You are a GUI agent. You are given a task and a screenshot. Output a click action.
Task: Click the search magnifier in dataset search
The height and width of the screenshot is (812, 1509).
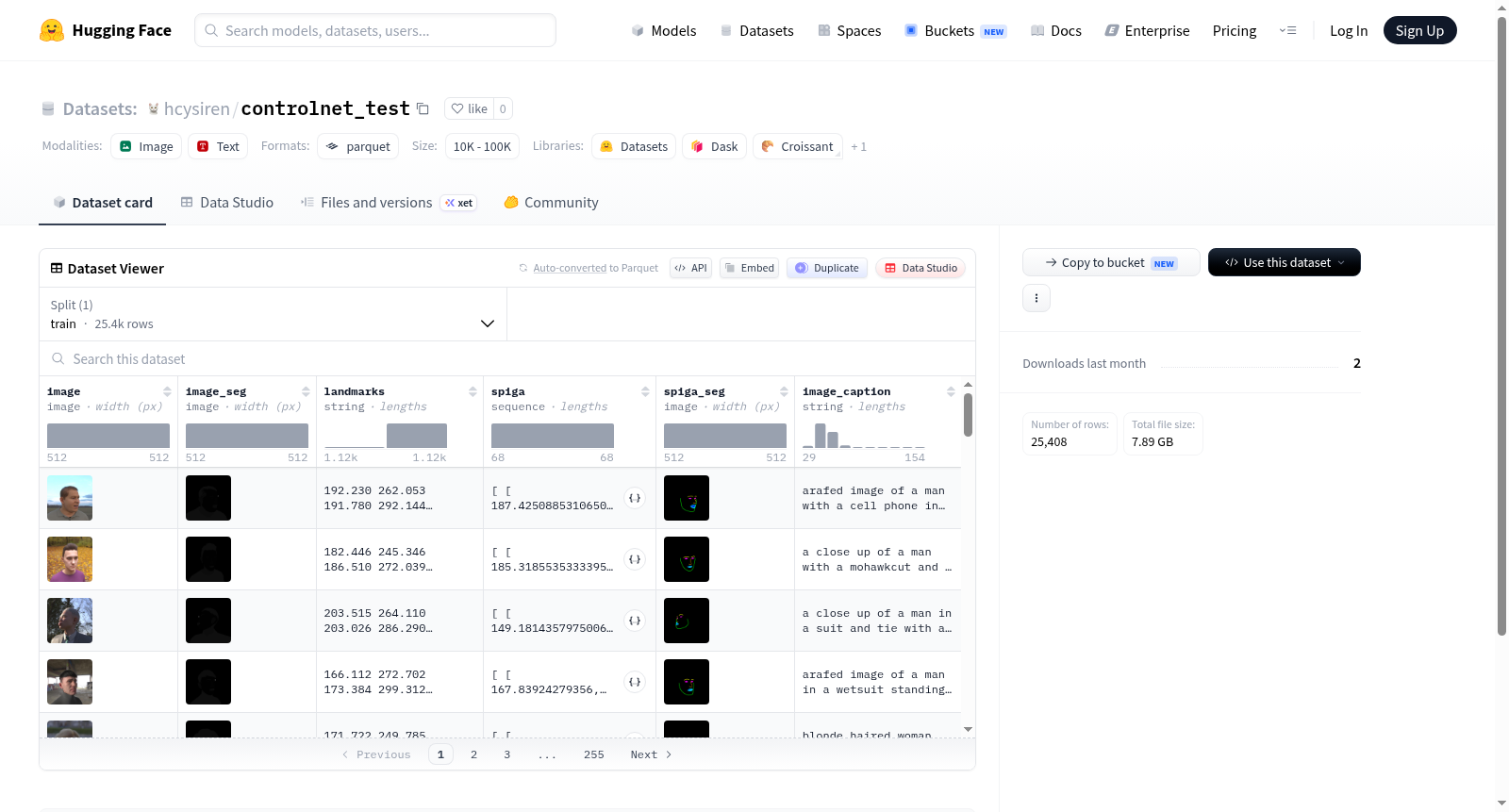pos(58,359)
